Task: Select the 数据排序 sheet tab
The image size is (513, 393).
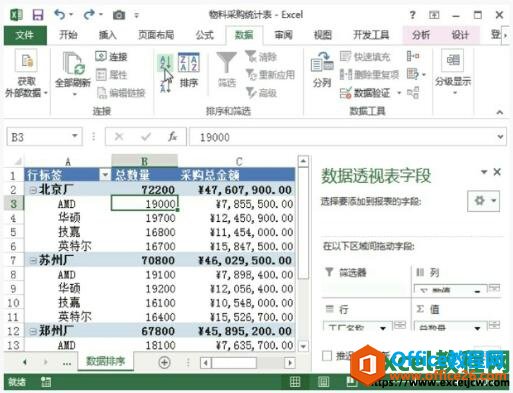Action: click(x=106, y=362)
